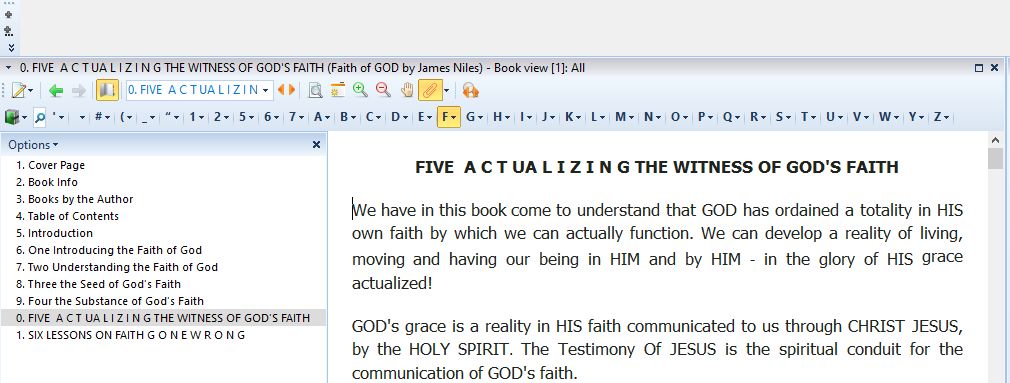Click the orange previous/next chapter arrows

(x=286, y=90)
